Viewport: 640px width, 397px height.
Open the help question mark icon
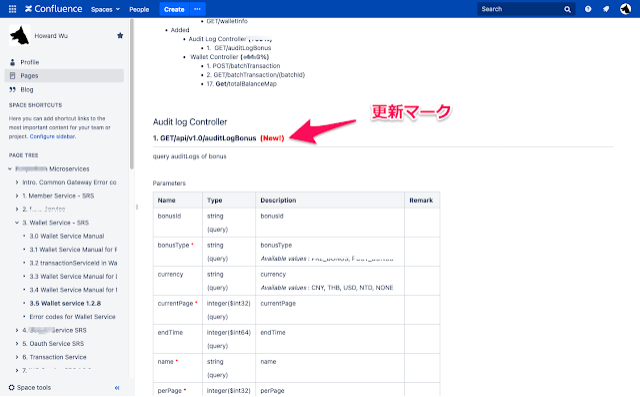588,9
